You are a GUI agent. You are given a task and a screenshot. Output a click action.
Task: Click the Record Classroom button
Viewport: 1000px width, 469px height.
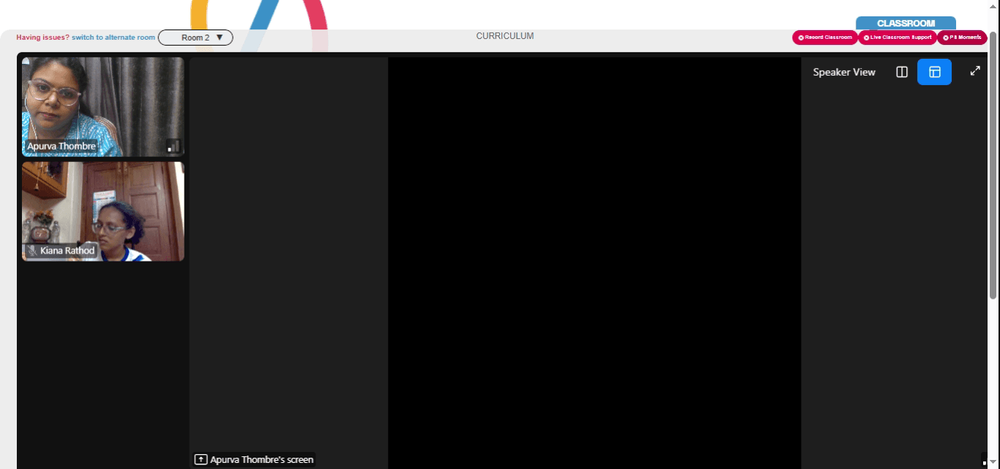[x=825, y=38]
